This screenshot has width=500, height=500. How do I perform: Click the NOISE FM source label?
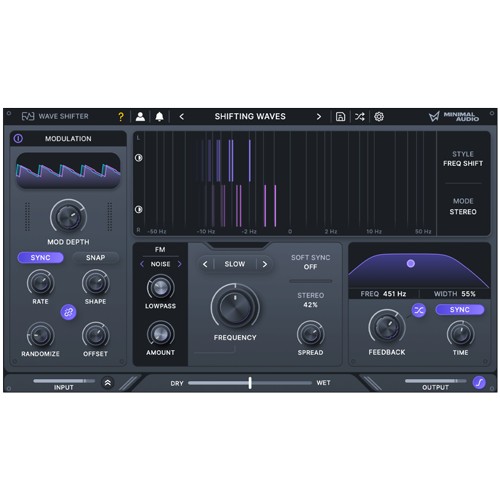160,264
